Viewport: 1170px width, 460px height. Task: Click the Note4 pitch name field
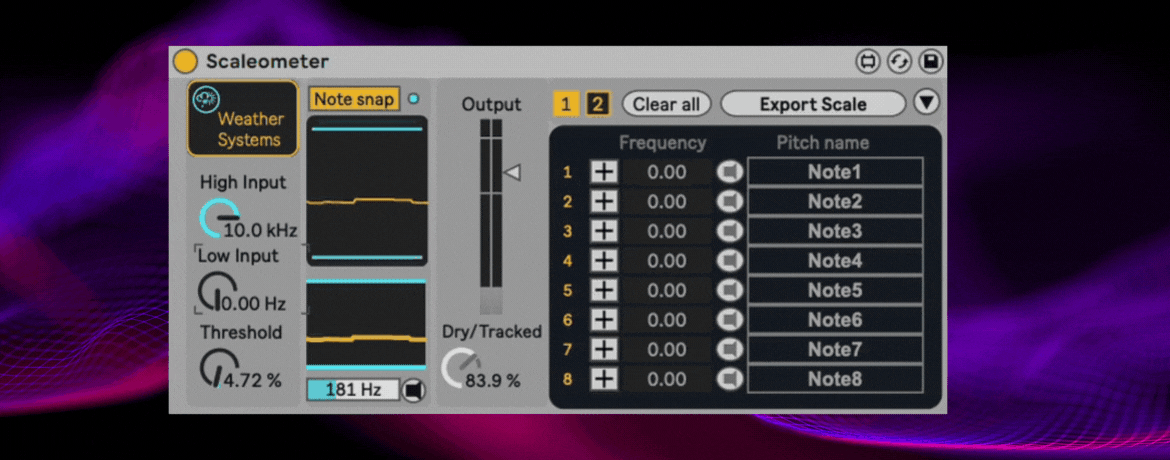click(834, 261)
